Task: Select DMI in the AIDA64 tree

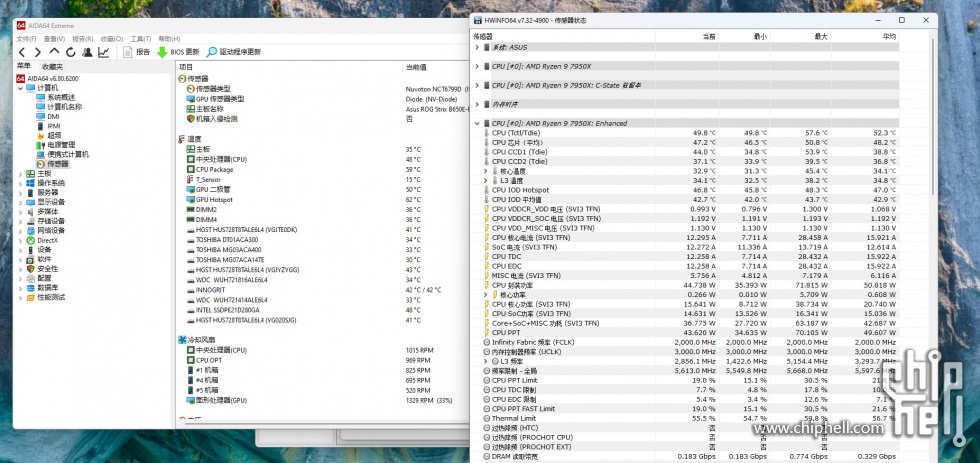Action: click(48, 116)
